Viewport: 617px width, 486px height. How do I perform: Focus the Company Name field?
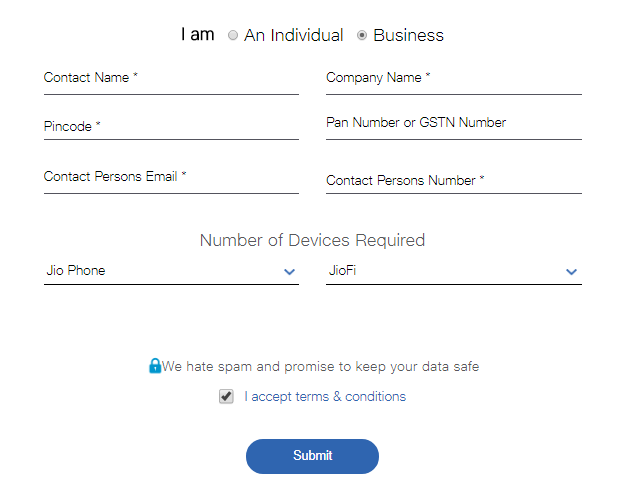[454, 80]
